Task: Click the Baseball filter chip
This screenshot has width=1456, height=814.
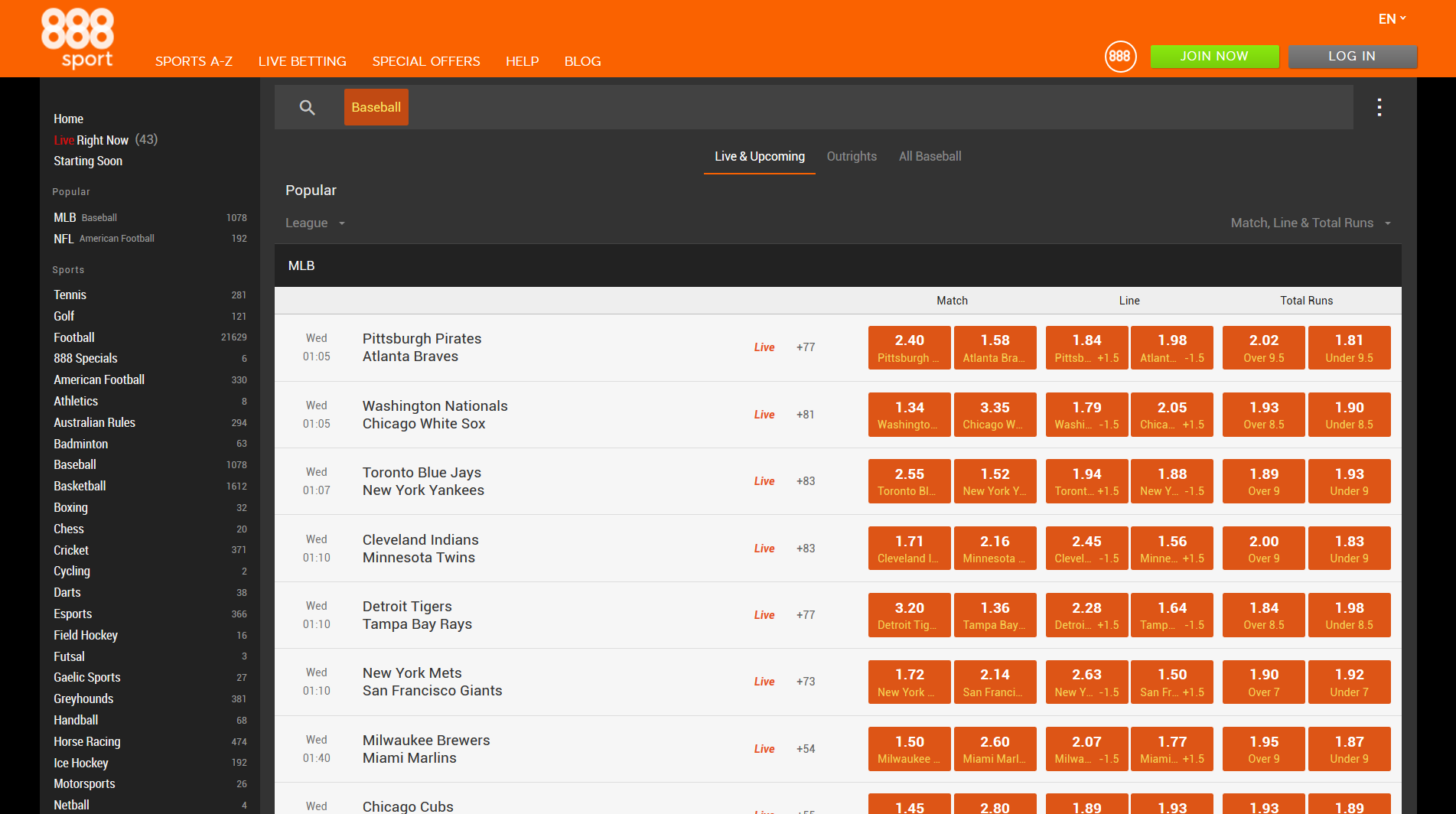Action: (376, 107)
